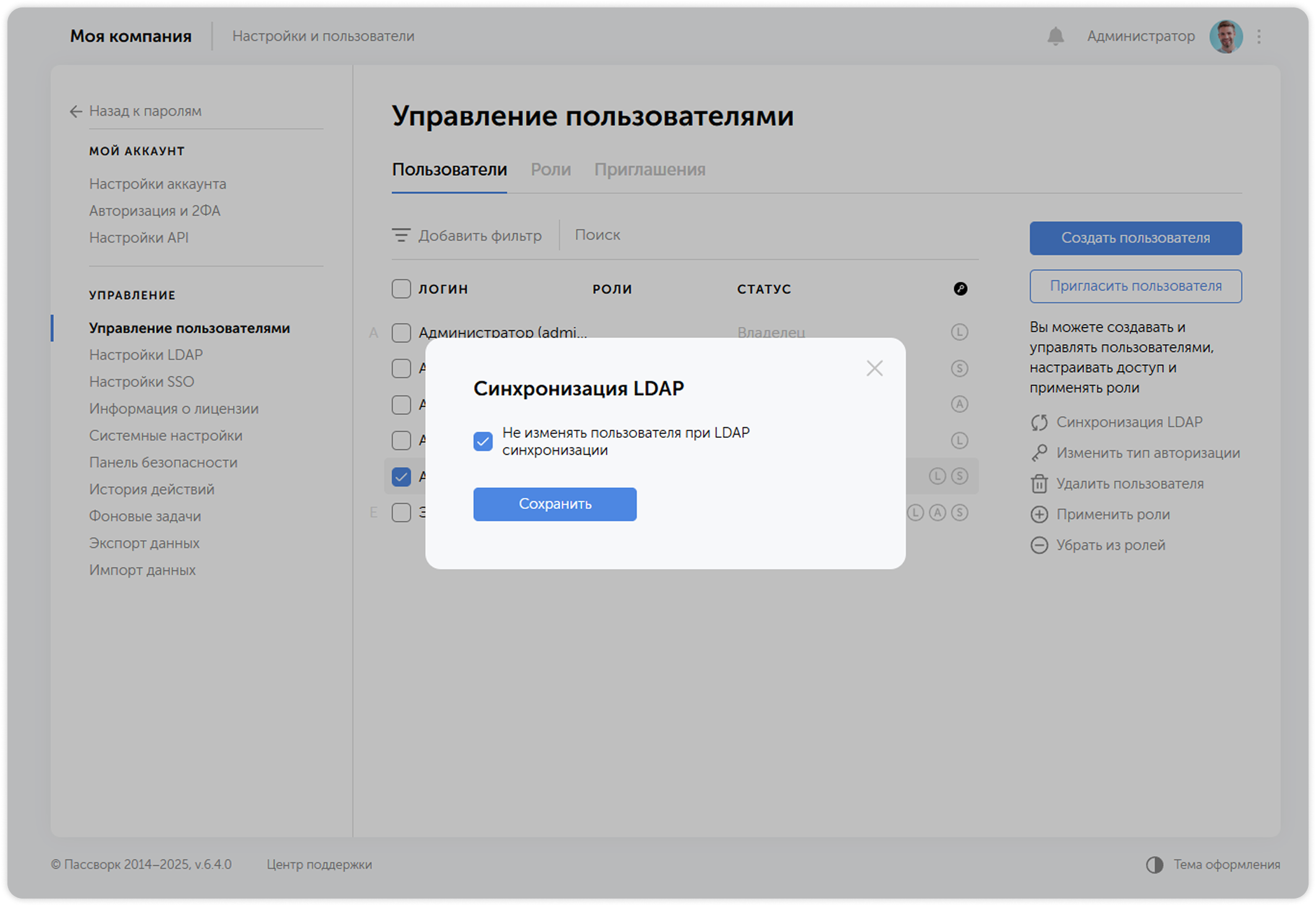Viewport: 1316px width, 906px height.
Task: Open notifications via the bell icon
Action: pos(1056,36)
